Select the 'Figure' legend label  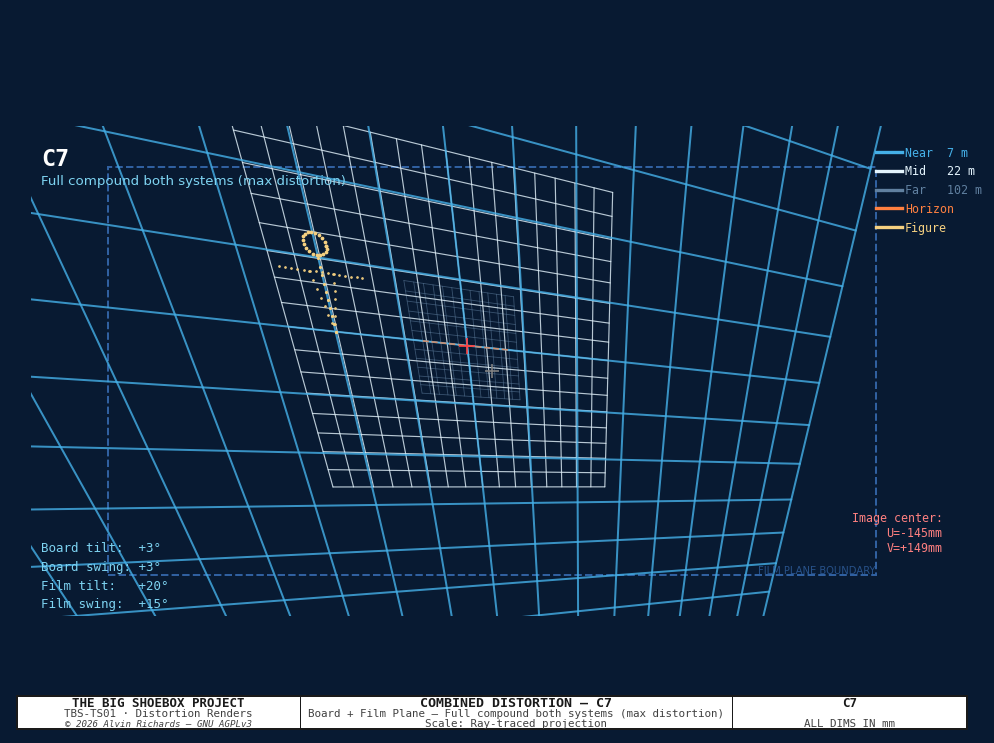pos(926,228)
